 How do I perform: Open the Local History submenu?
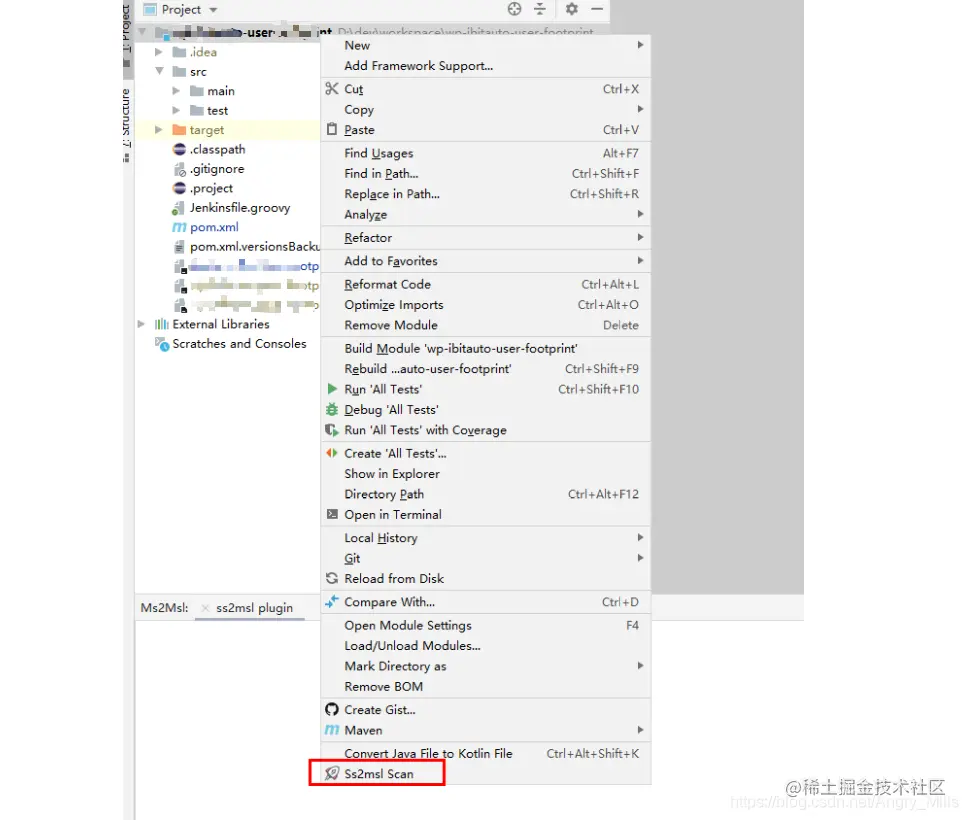[486, 538]
